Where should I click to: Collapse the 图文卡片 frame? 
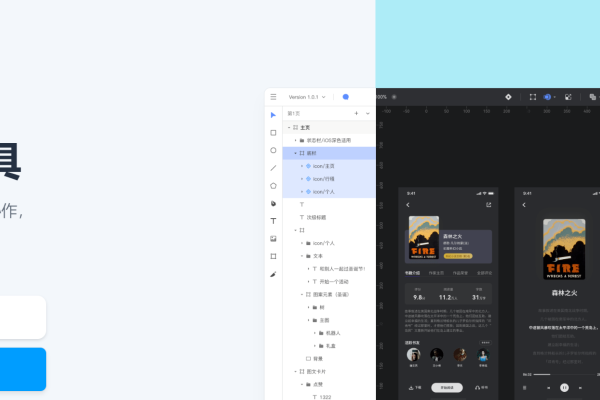(x=295, y=372)
